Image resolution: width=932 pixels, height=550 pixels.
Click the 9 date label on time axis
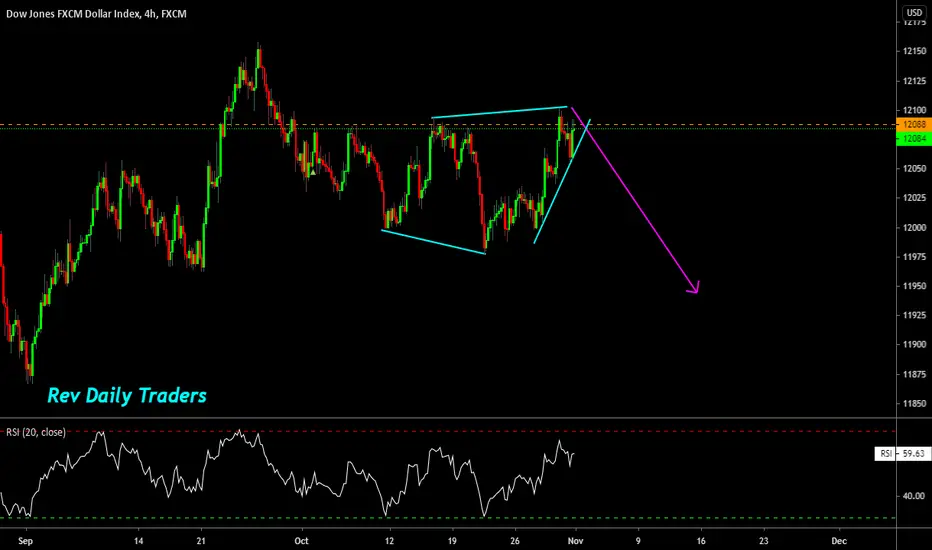tap(638, 541)
